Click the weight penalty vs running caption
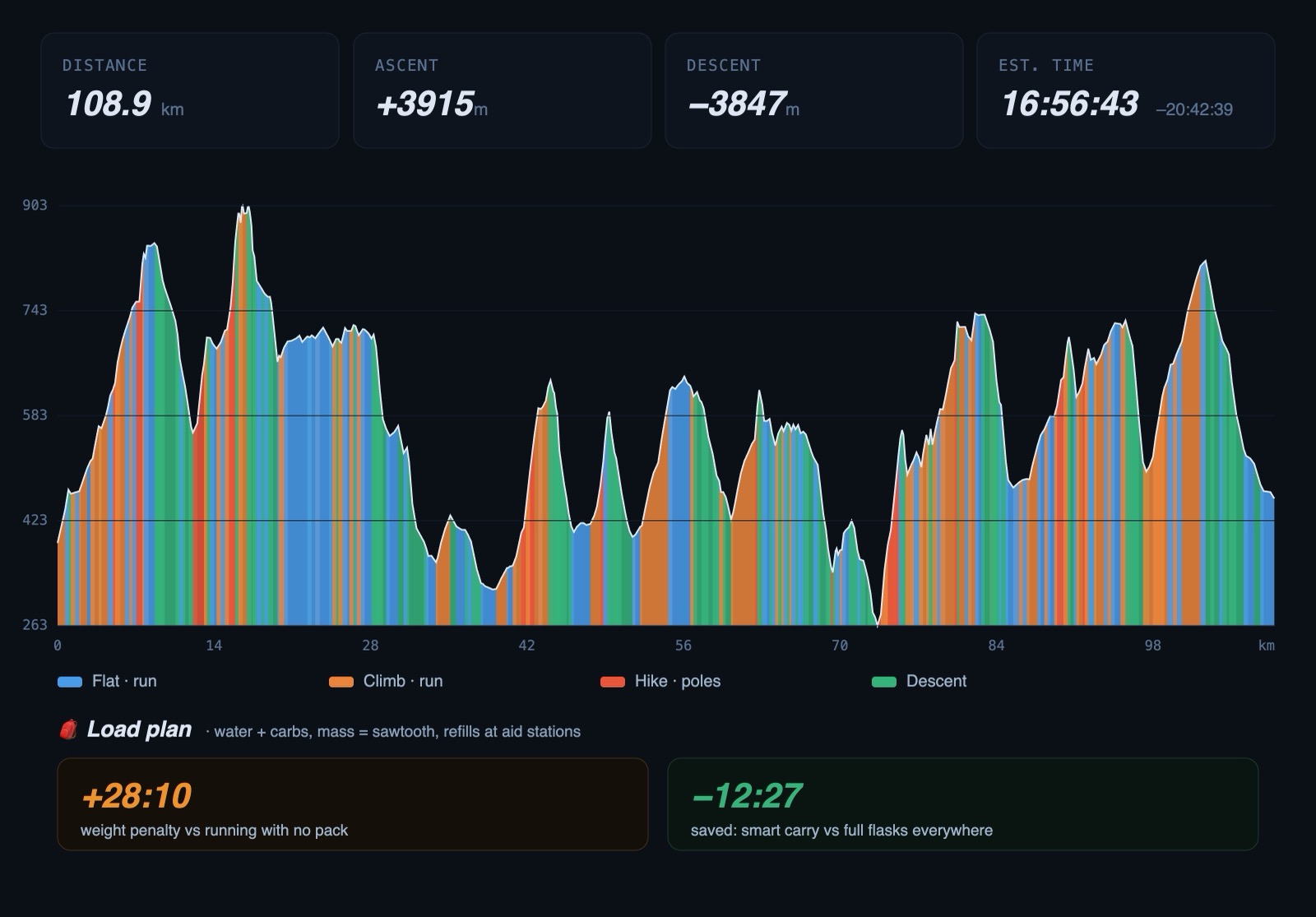The image size is (1316, 917). 214,830
